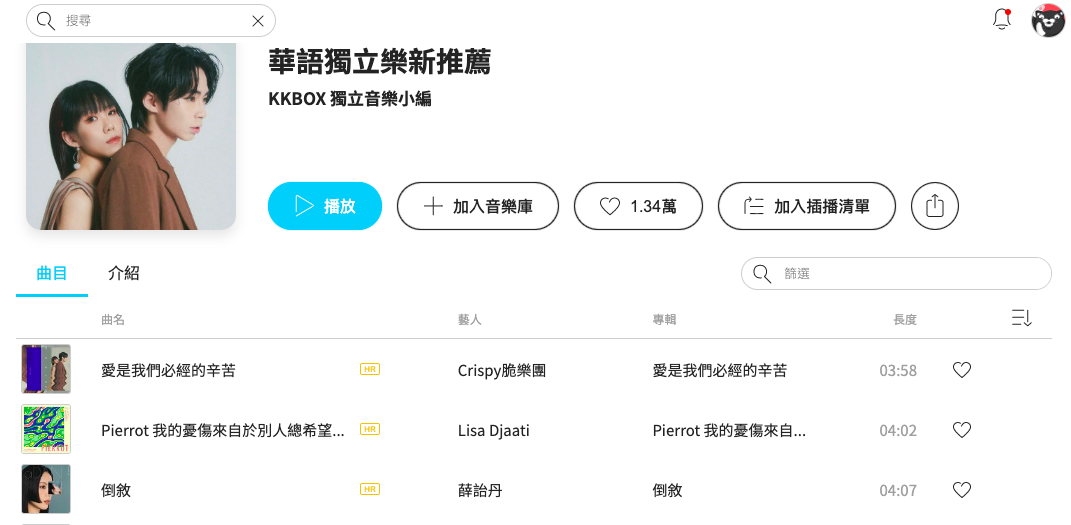Like the playlist with the 1.34萬 heart button
This screenshot has height=525, width=1071.
point(638,206)
